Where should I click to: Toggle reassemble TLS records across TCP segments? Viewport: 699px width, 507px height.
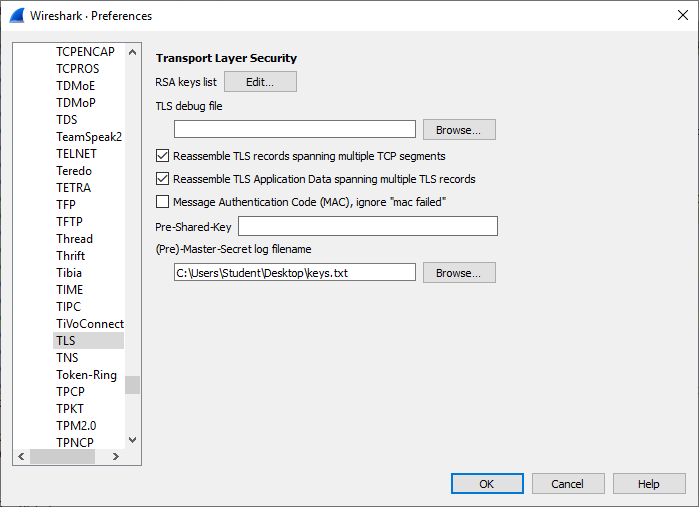[x=162, y=156]
